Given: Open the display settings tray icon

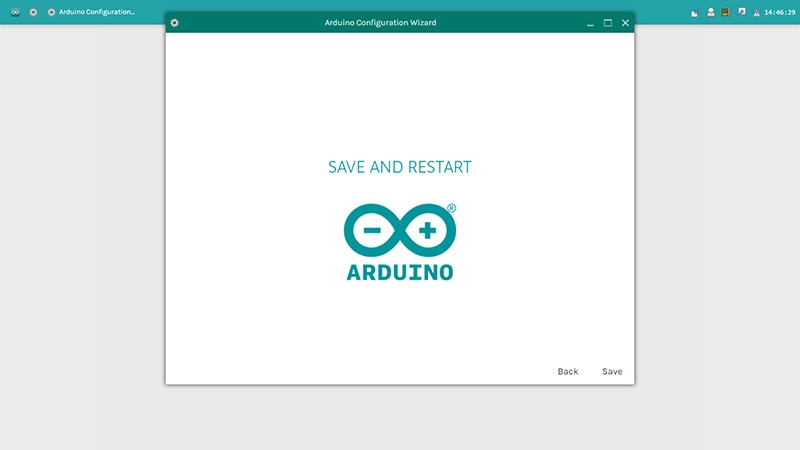Looking at the screenshot, I should click(x=742, y=12).
